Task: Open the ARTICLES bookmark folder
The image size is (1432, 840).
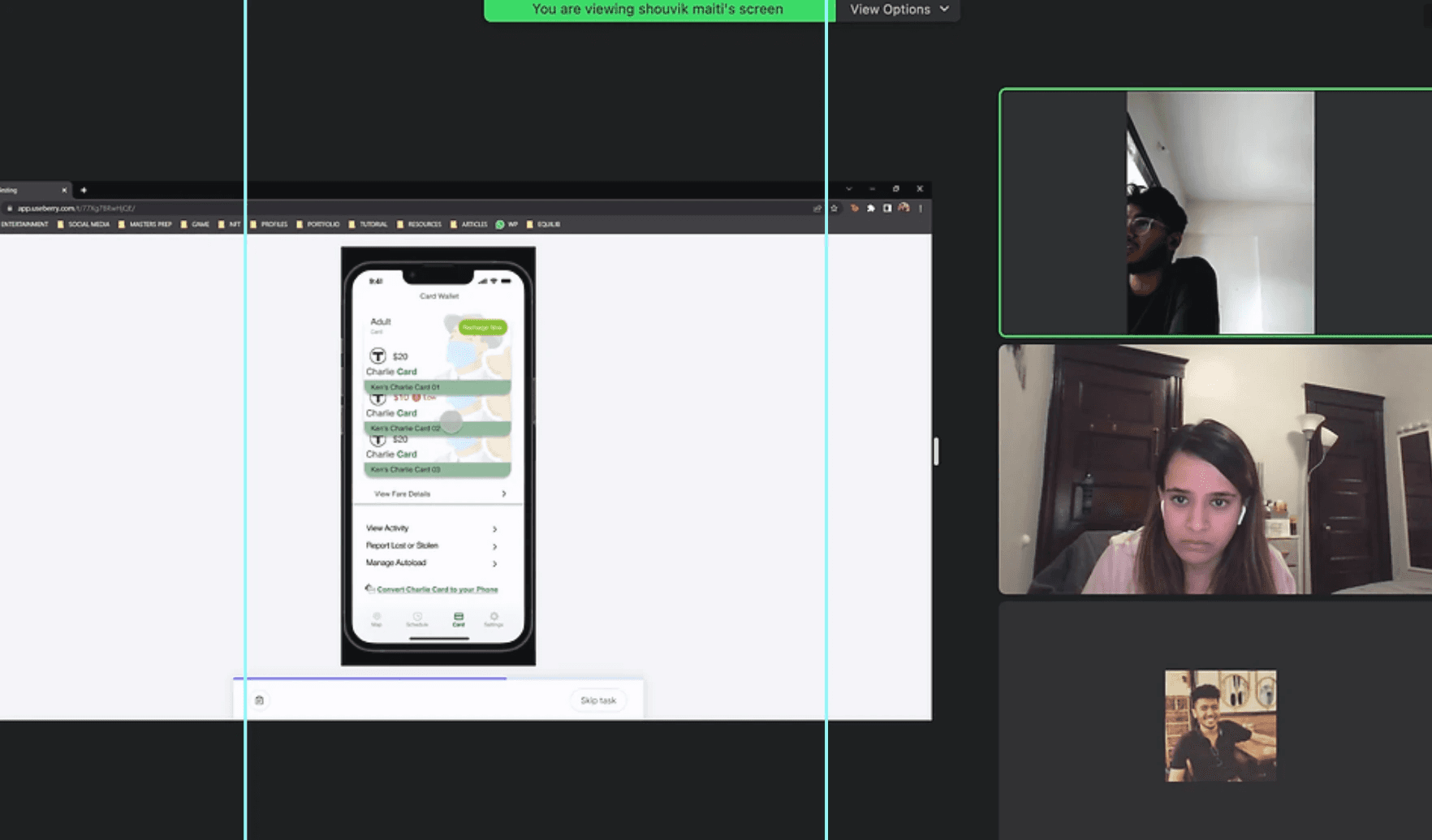Action: tap(469, 224)
